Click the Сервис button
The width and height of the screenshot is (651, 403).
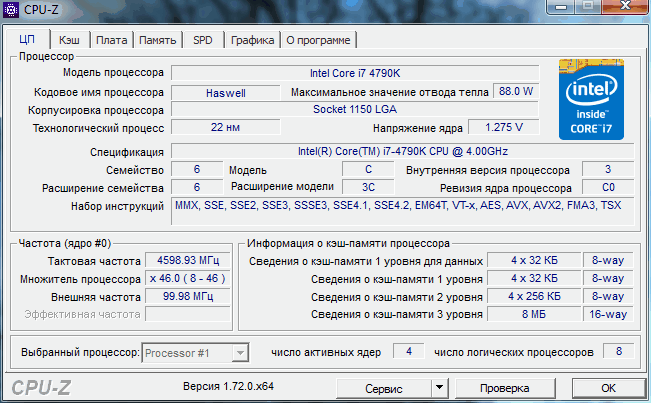[x=384, y=388]
